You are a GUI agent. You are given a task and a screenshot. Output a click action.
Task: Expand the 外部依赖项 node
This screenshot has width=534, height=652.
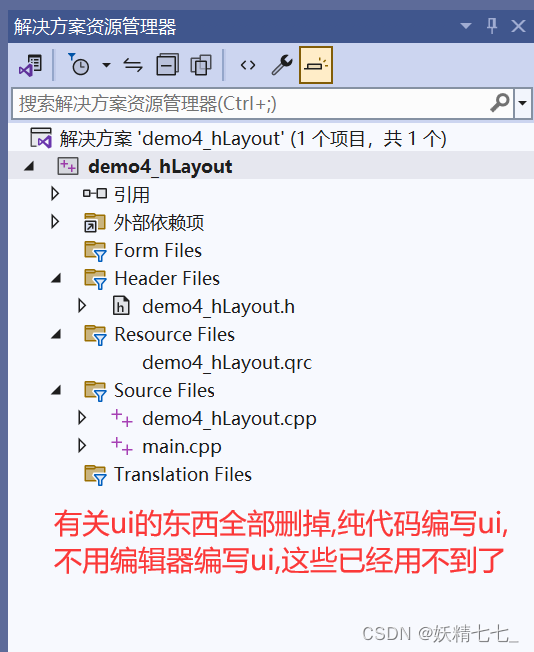coord(54,222)
